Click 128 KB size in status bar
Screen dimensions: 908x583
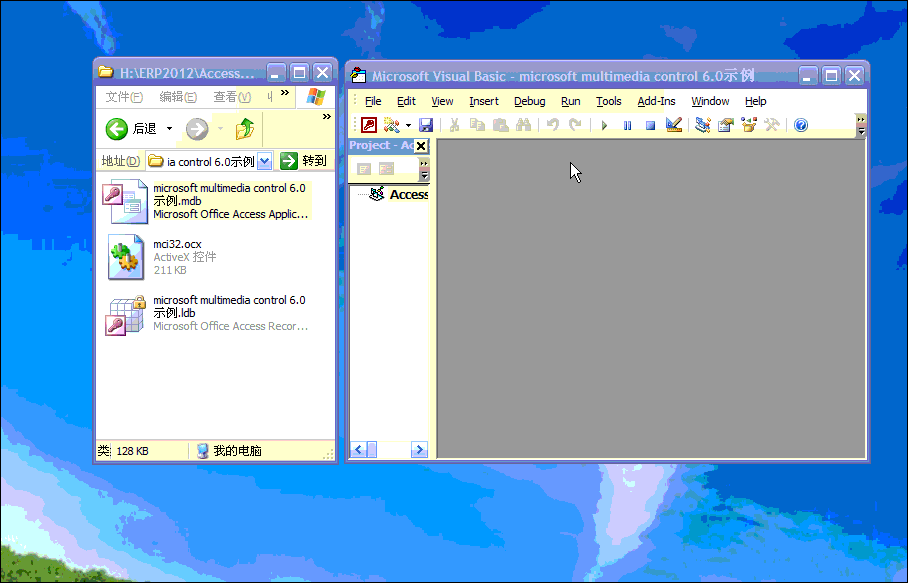click(132, 451)
